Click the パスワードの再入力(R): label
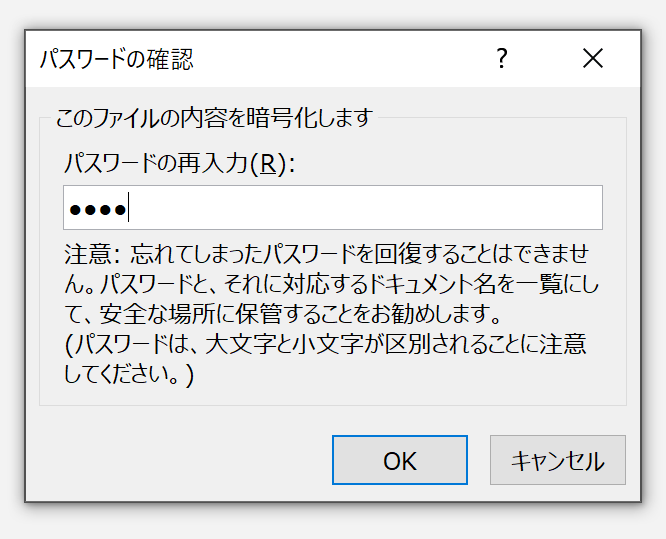Viewport: 666px width, 539px height. coord(179,164)
